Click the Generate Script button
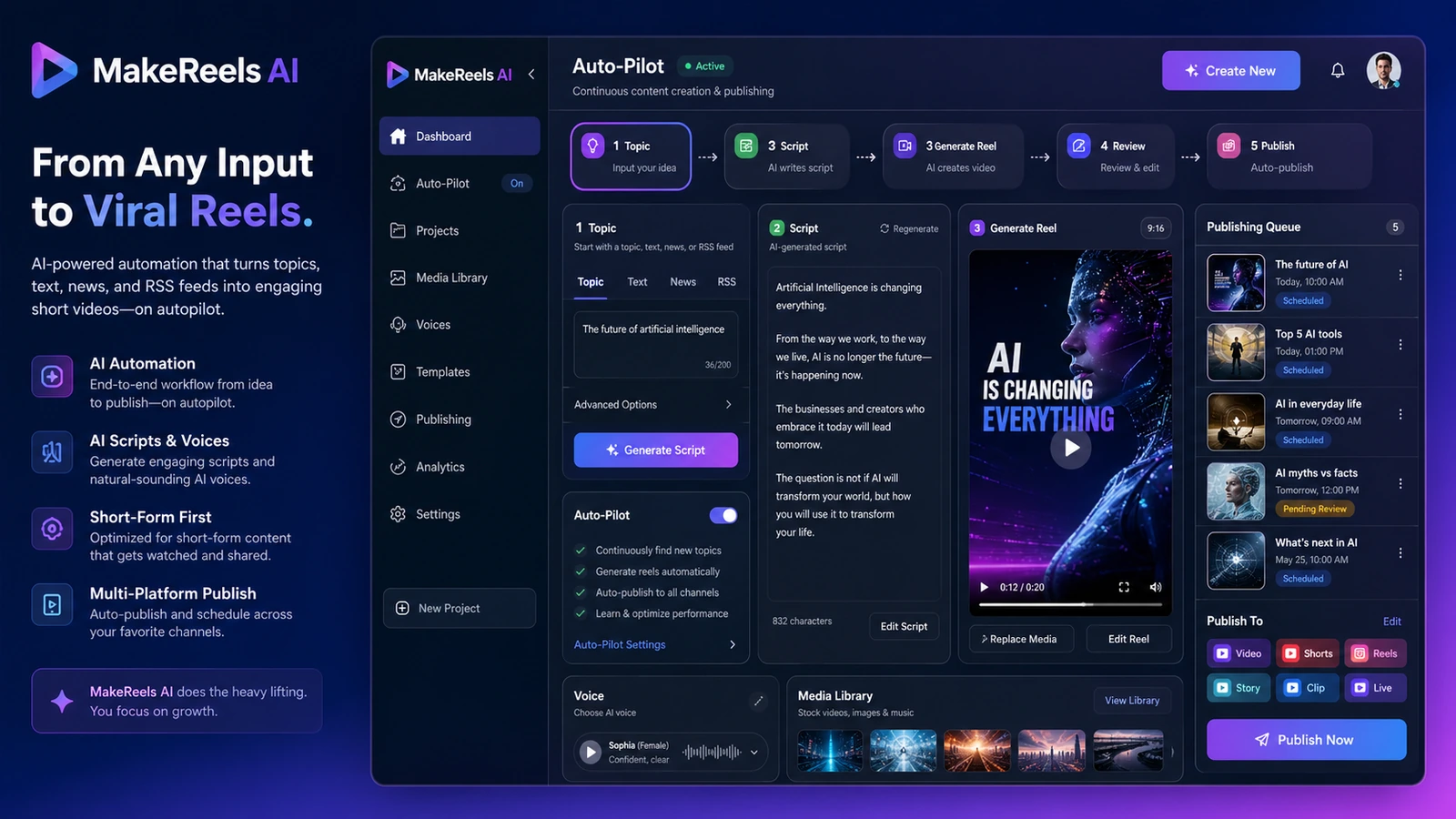This screenshot has width=1456, height=819. point(655,450)
